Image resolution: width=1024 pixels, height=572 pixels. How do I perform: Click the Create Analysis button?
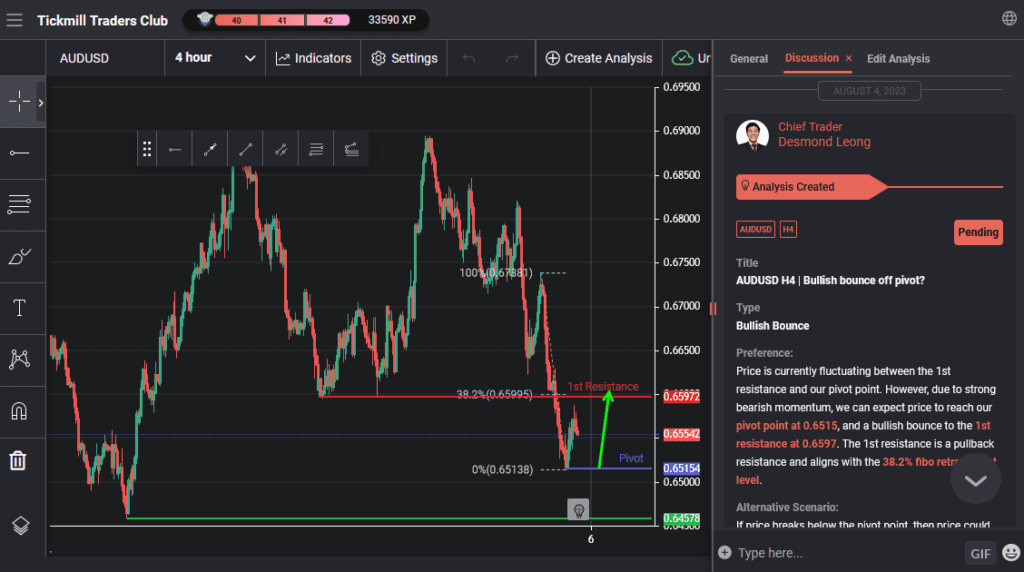point(598,58)
